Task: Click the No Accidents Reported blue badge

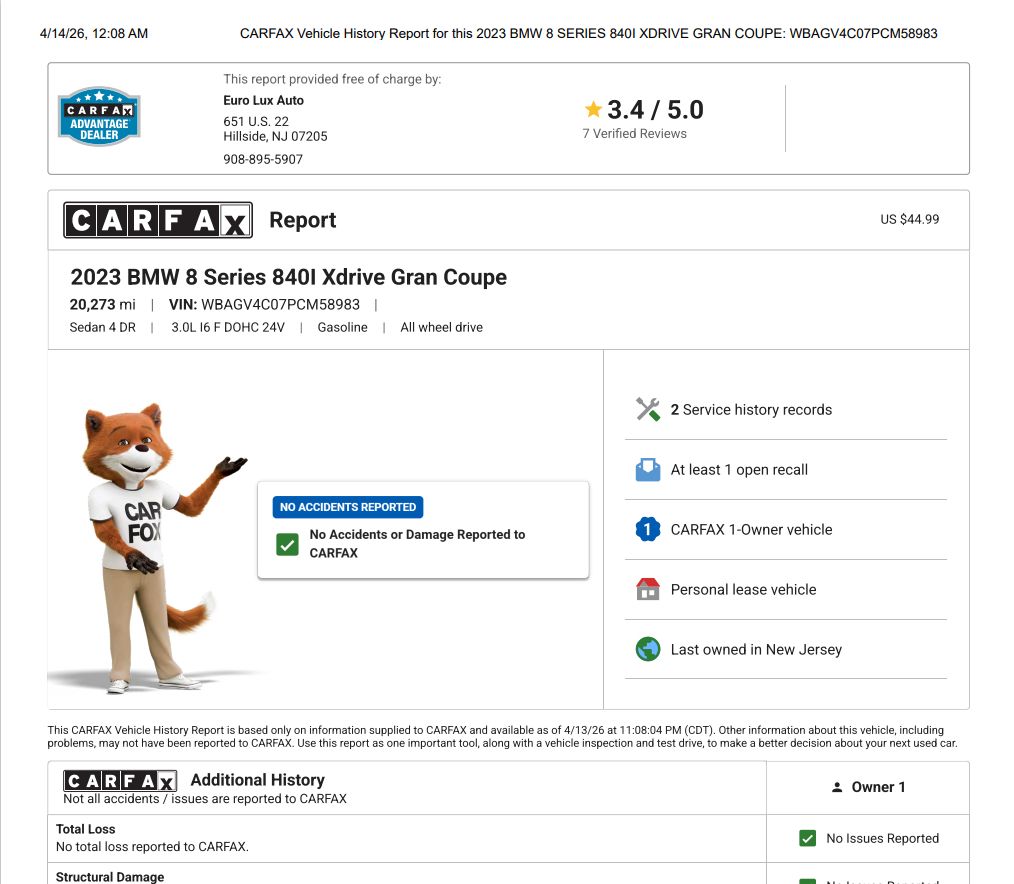Action: pos(348,507)
